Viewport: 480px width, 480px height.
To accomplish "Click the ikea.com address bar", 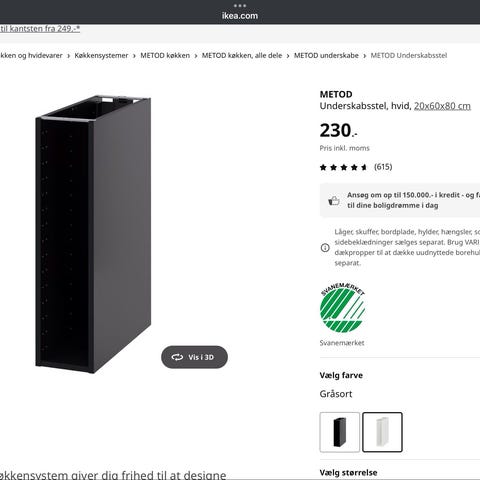I will pyautogui.click(x=240, y=15).
